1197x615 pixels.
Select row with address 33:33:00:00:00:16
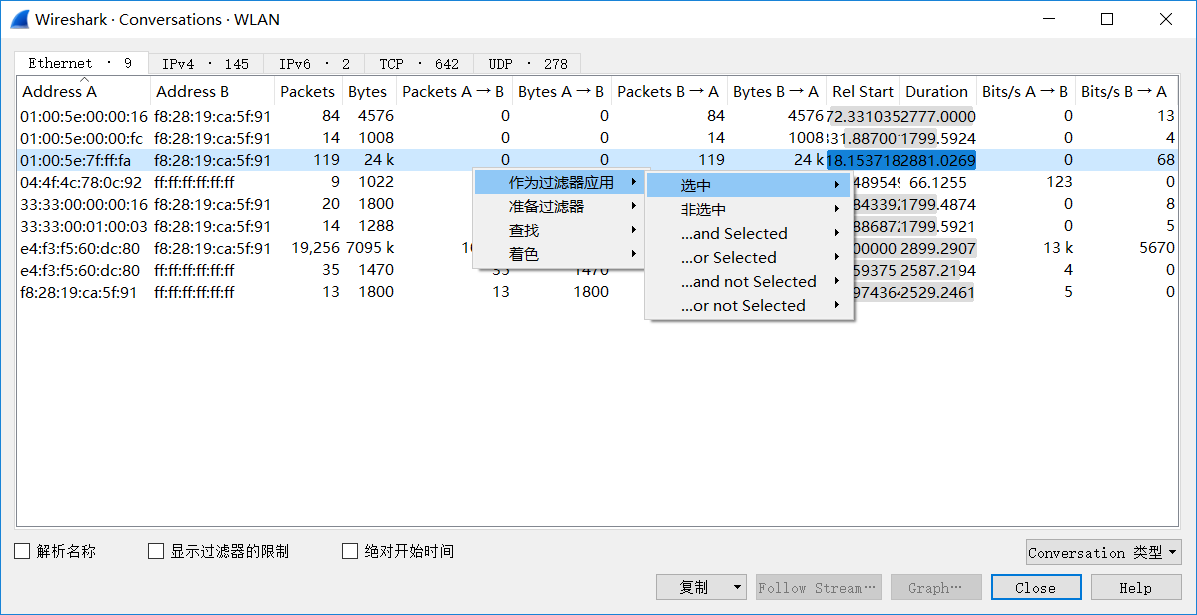[598, 204]
